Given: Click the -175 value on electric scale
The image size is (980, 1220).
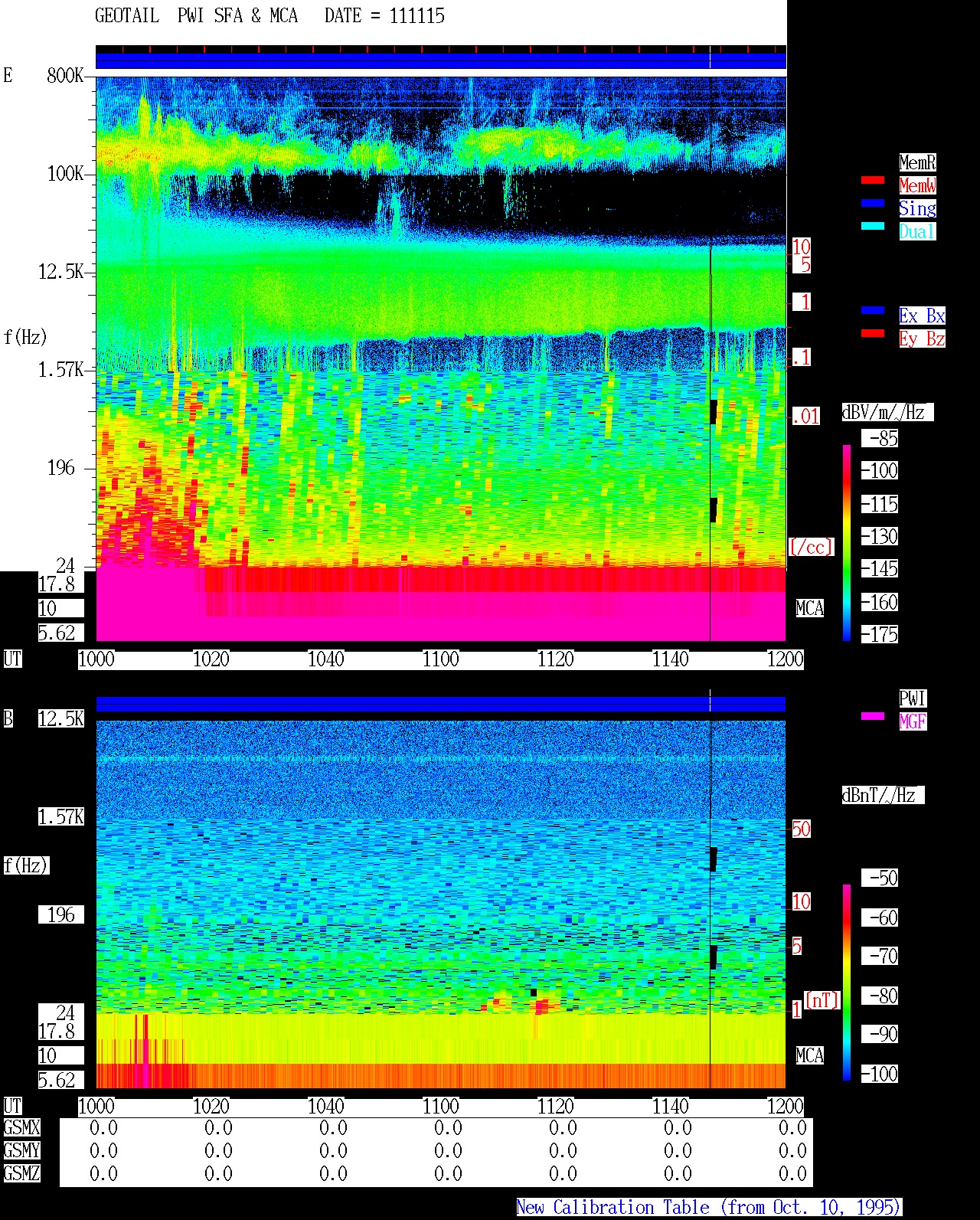Looking at the screenshot, I should click(880, 635).
